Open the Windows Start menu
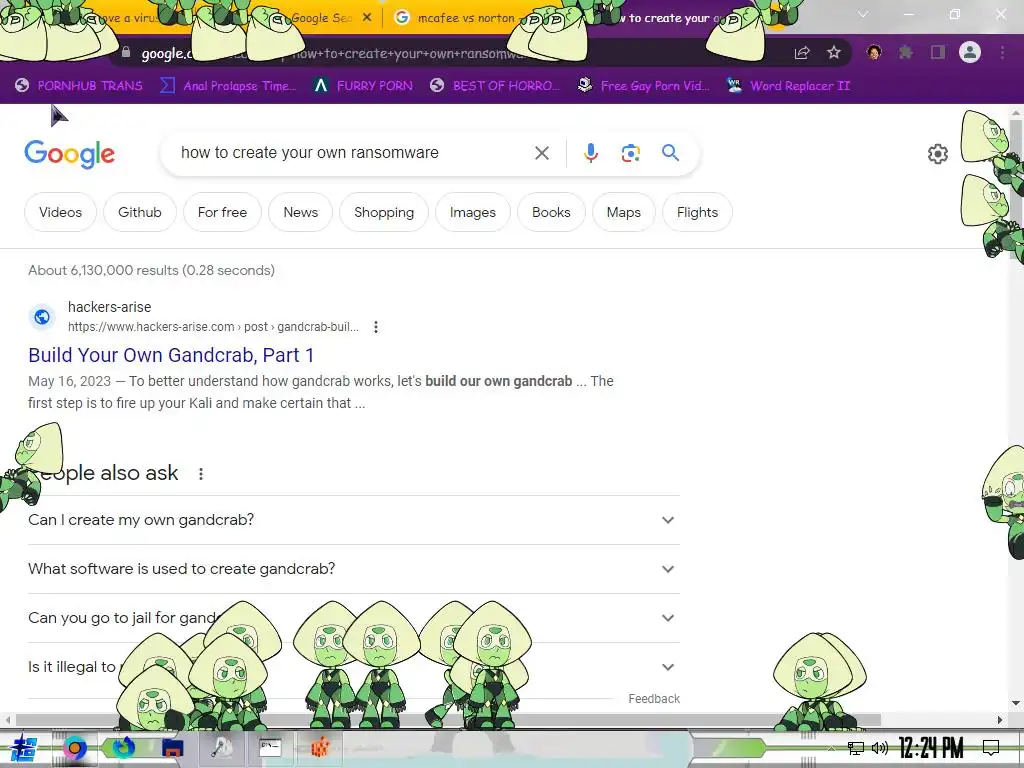Screen dimensions: 1024x768 [24, 748]
